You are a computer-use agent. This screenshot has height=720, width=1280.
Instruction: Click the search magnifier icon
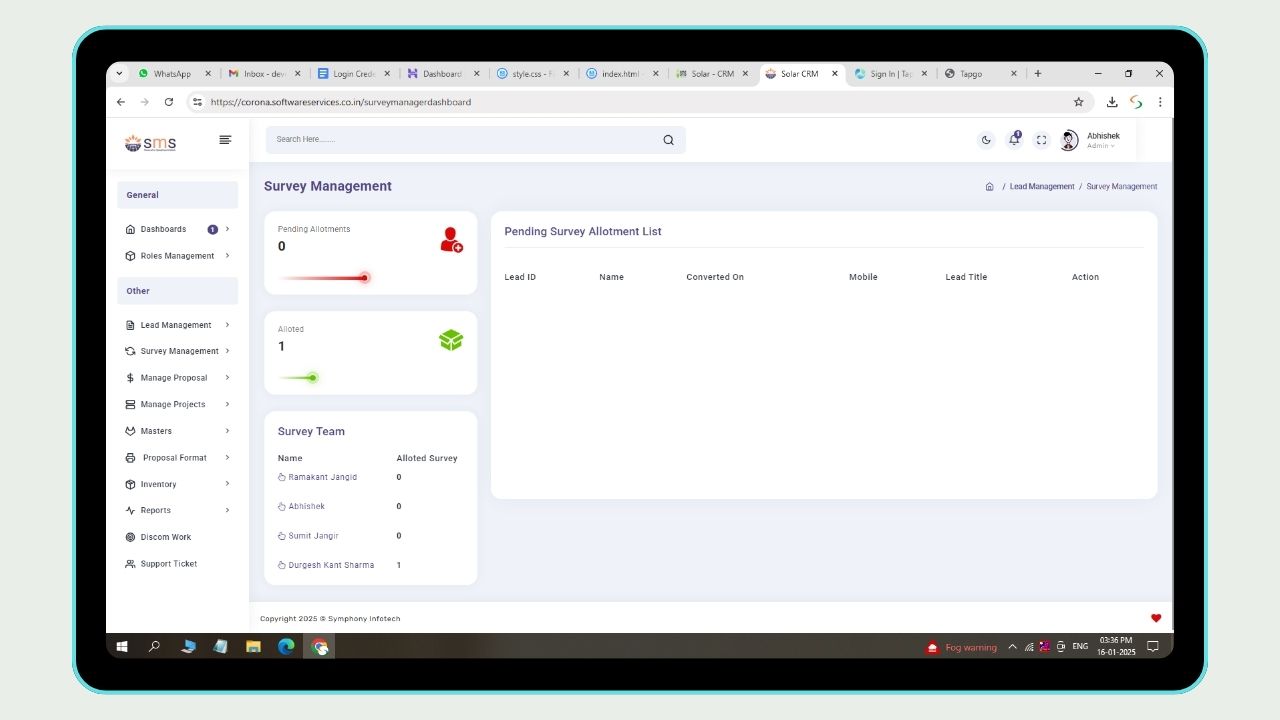click(x=668, y=140)
